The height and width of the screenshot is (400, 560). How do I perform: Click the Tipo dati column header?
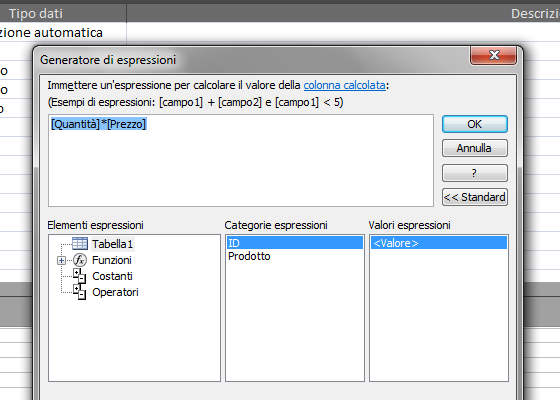(36, 14)
